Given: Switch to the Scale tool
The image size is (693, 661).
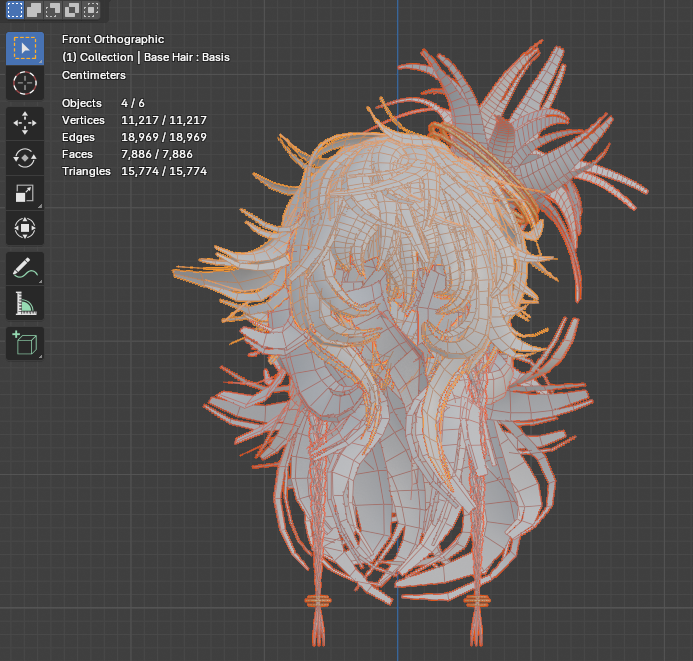Looking at the screenshot, I should [25, 193].
